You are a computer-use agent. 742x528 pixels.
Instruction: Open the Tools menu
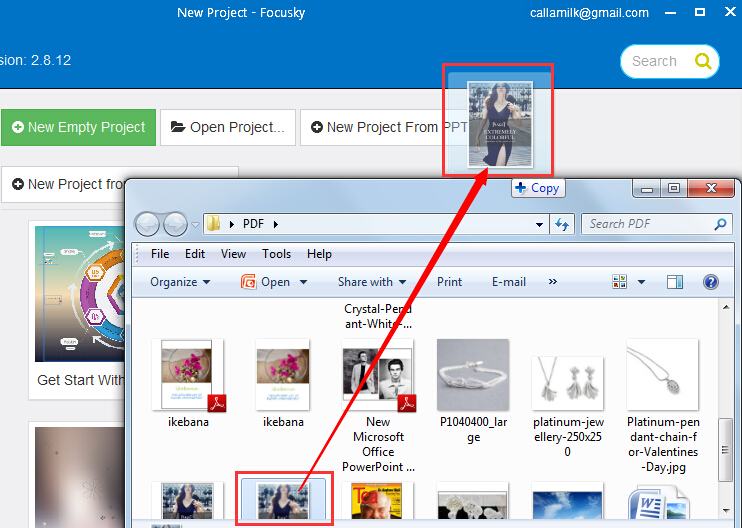pos(277,254)
